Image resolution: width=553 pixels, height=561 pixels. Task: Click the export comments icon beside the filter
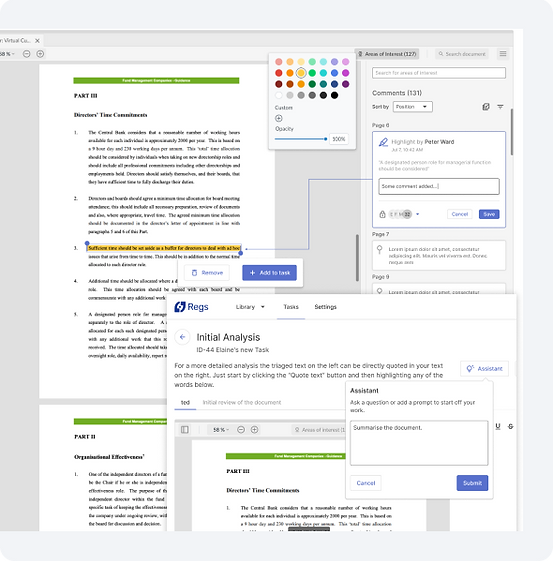pyautogui.click(x=486, y=107)
